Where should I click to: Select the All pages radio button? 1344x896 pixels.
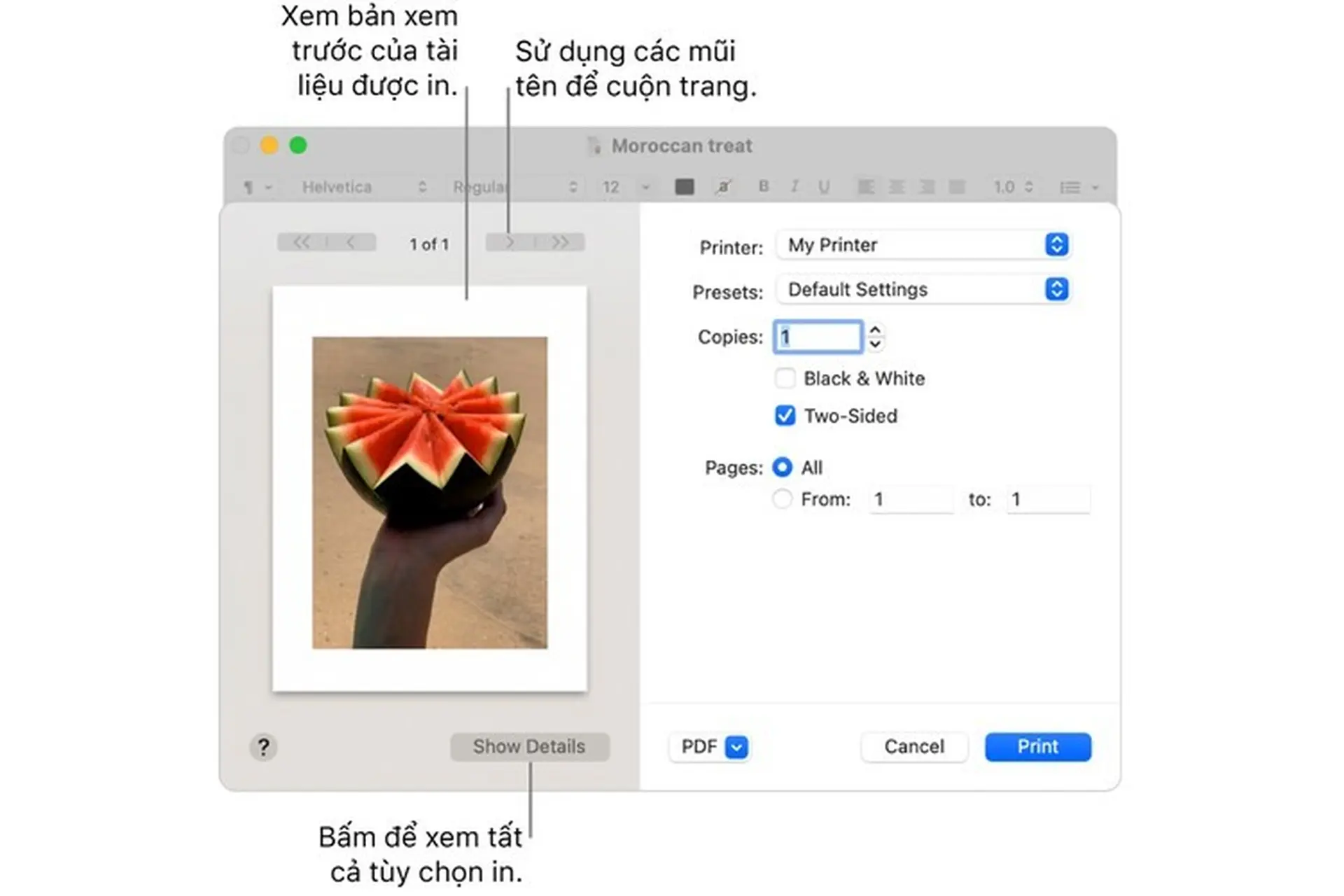click(782, 467)
